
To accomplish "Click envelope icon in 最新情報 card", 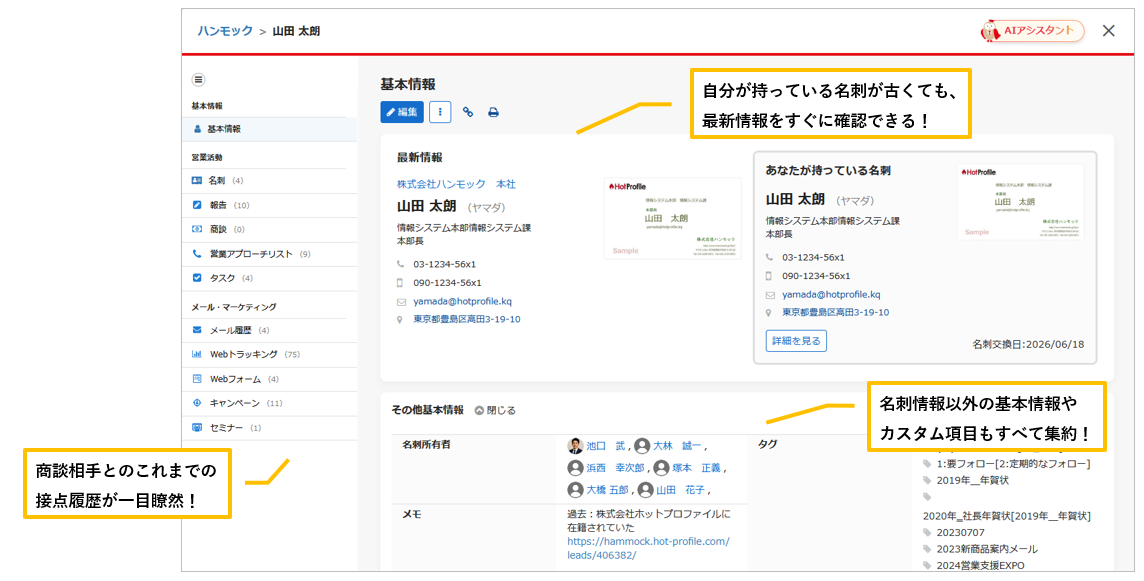I will click(401, 301).
